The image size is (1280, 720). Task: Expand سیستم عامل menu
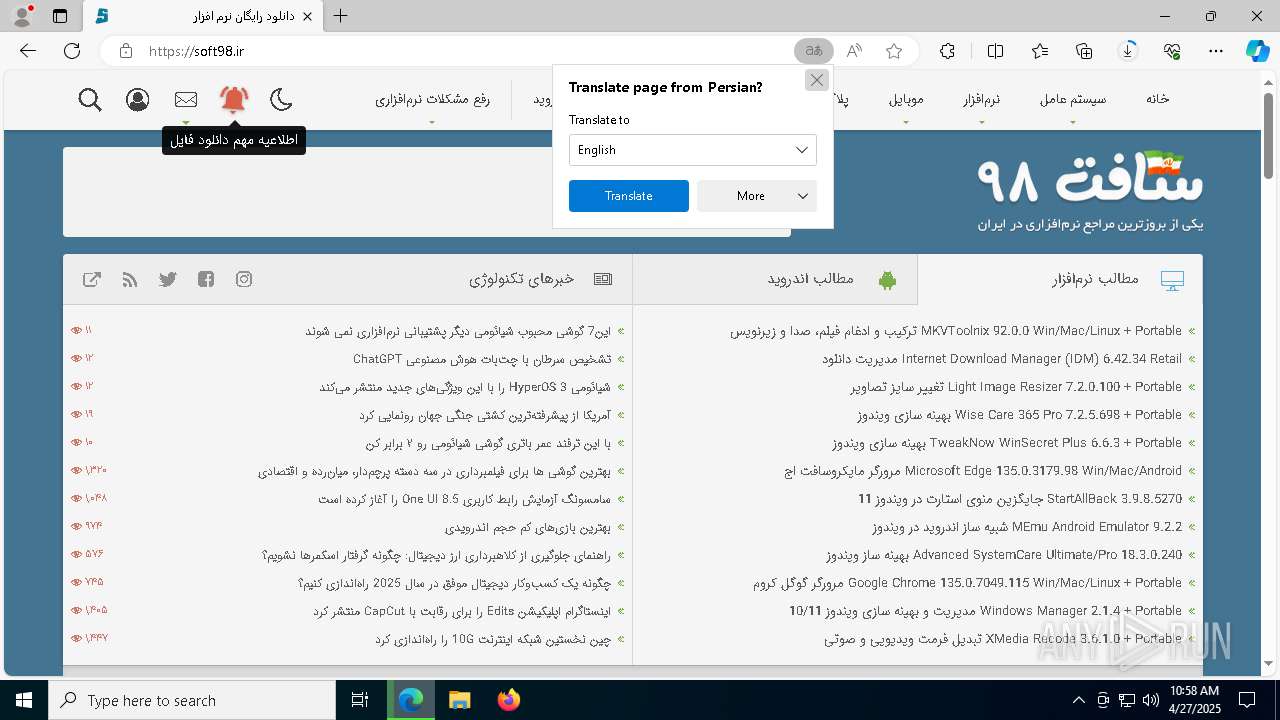[1073, 99]
